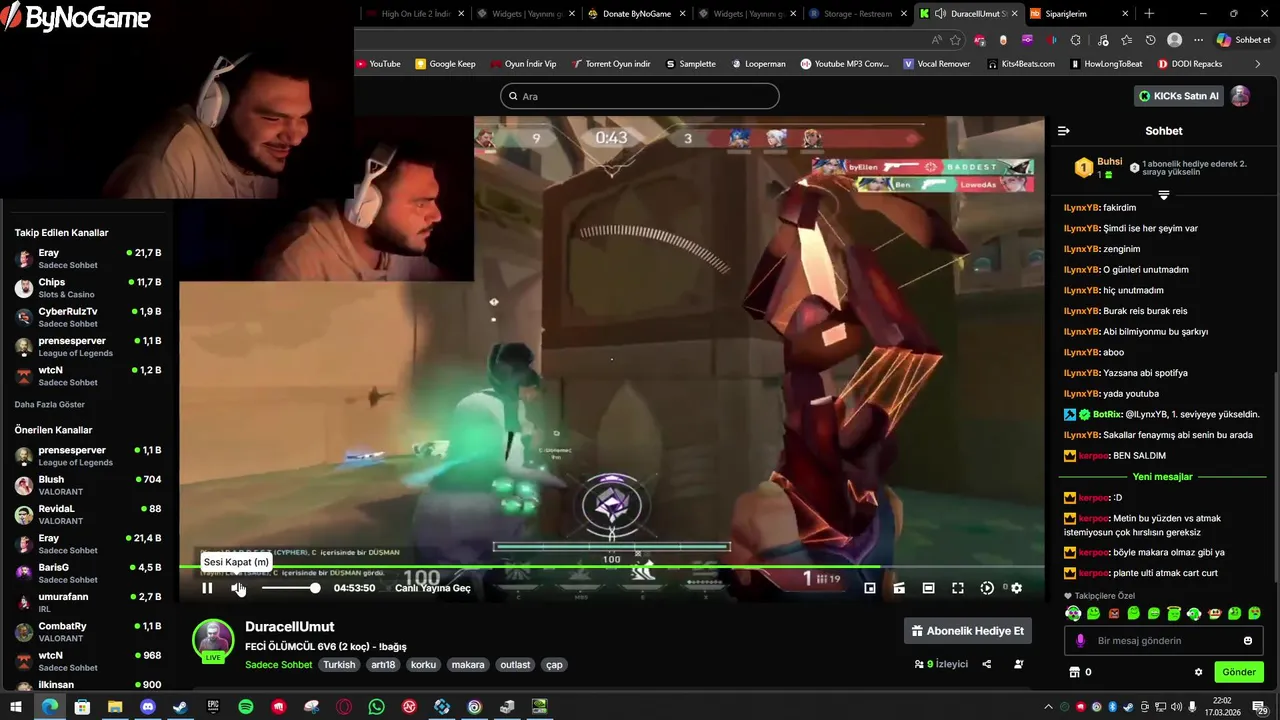Open RevidaL recommended channel

(88, 514)
